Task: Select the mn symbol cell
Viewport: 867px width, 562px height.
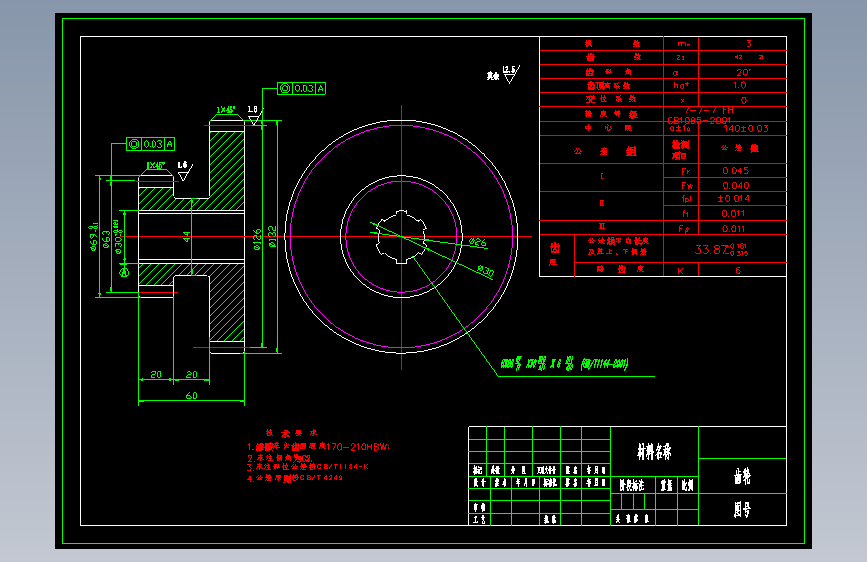Action: (683, 44)
